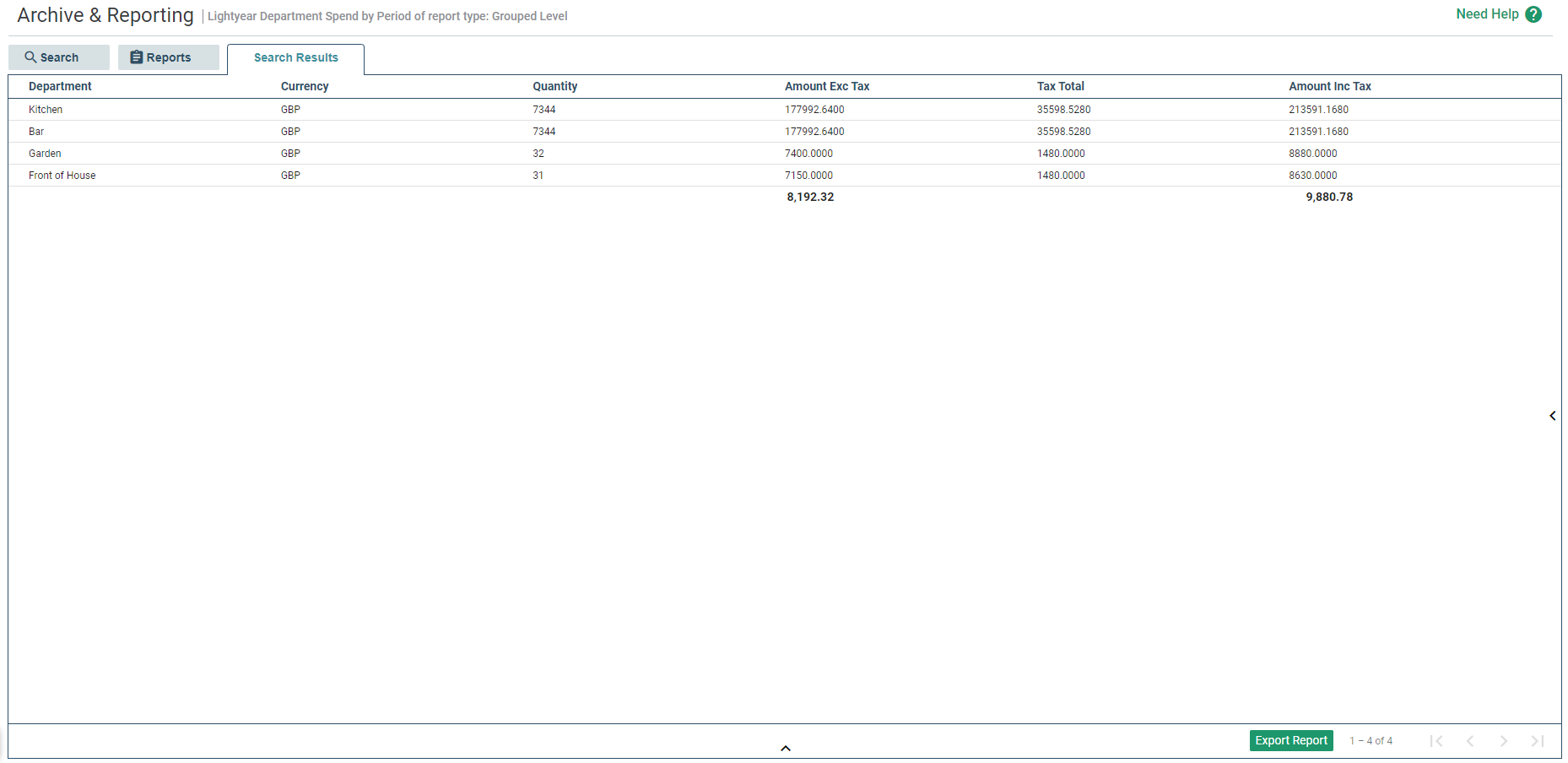Viewport: 1568px width, 763px height.
Task: Go to next page of results
Action: pyautogui.click(x=1504, y=741)
